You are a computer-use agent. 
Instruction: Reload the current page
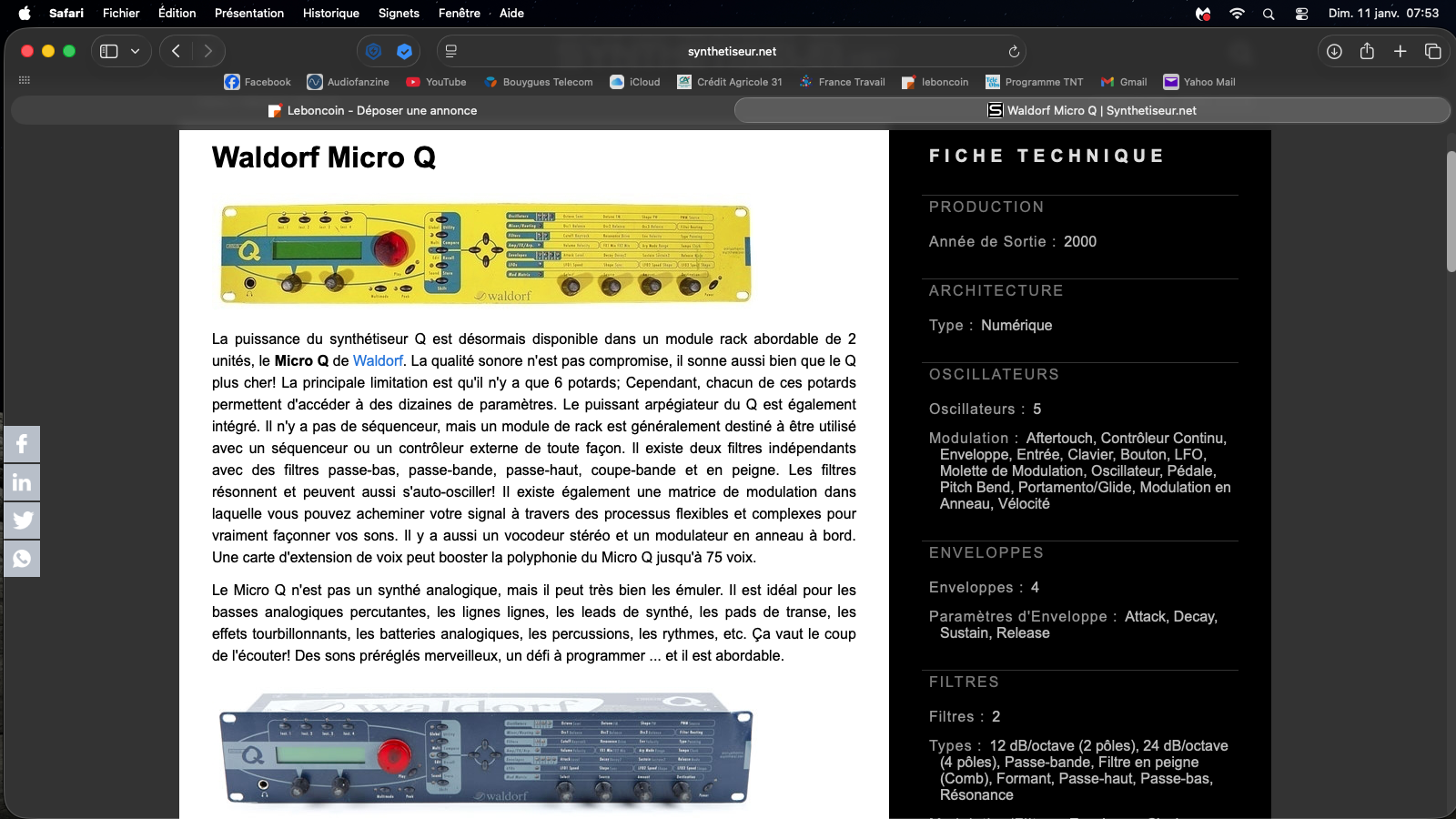click(x=1014, y=51)
